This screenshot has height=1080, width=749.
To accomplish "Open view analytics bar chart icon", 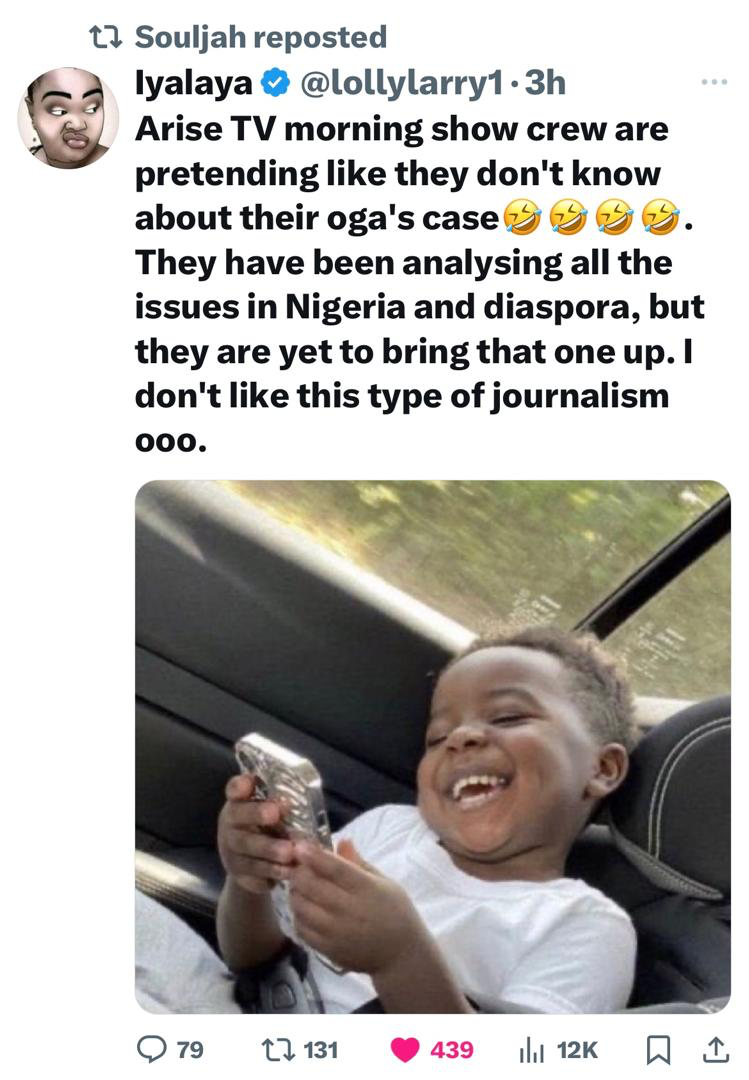I will pos(531,1050).
